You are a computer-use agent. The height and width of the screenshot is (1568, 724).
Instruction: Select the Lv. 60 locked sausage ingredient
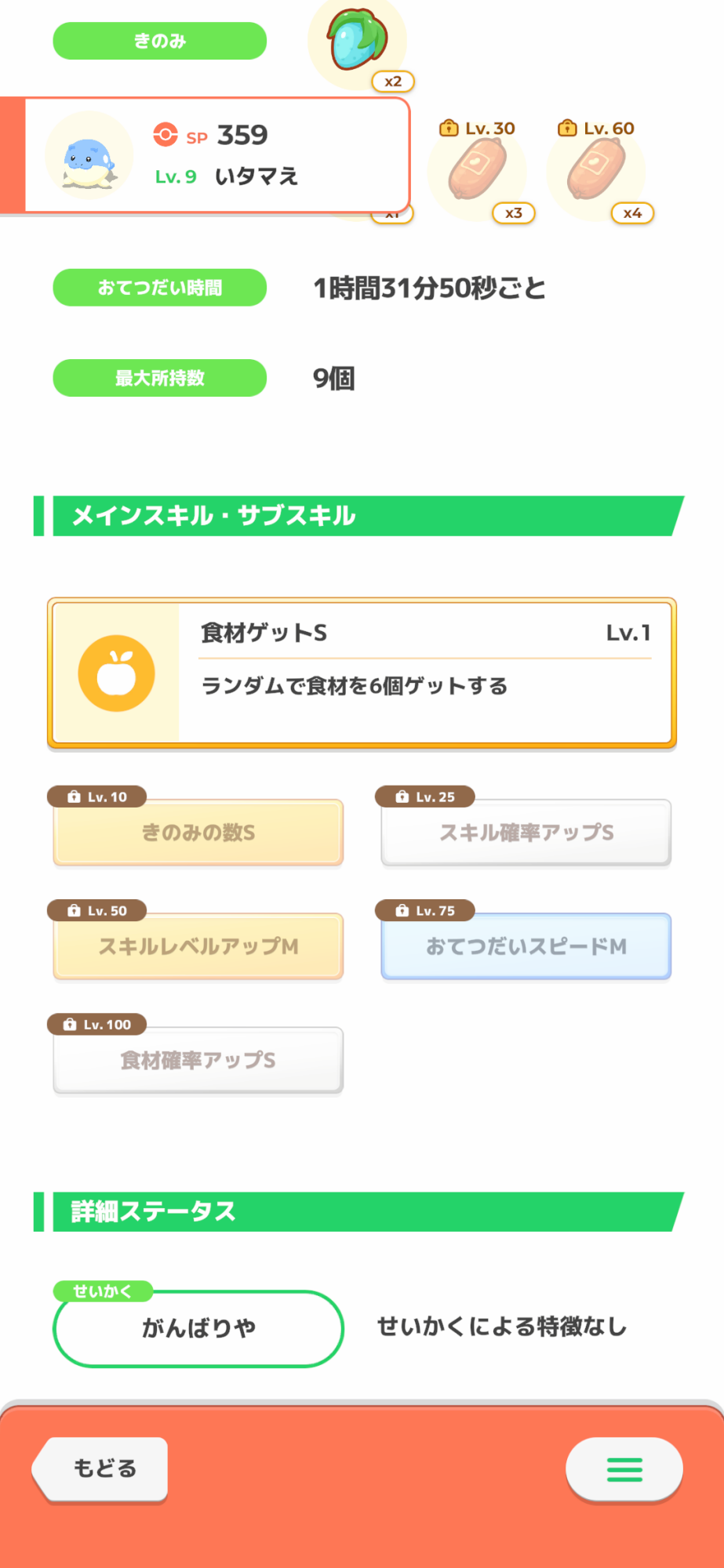pyautogui.click(x=595, y=171)
